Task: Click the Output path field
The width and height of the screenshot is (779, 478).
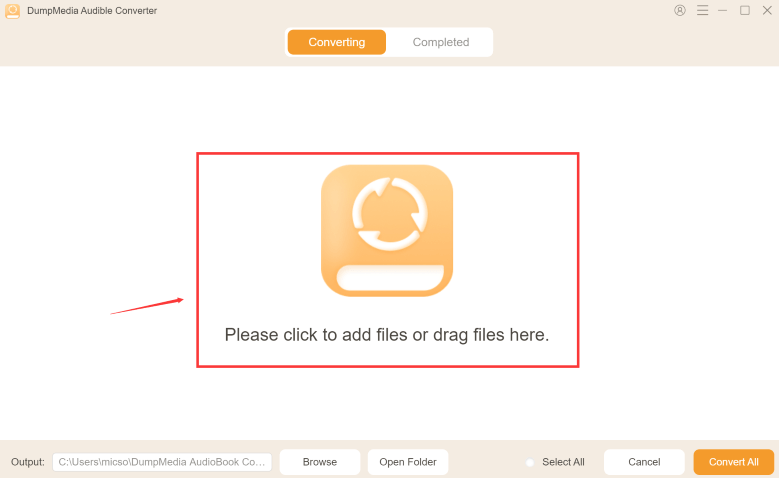Action: click(162, 462)
